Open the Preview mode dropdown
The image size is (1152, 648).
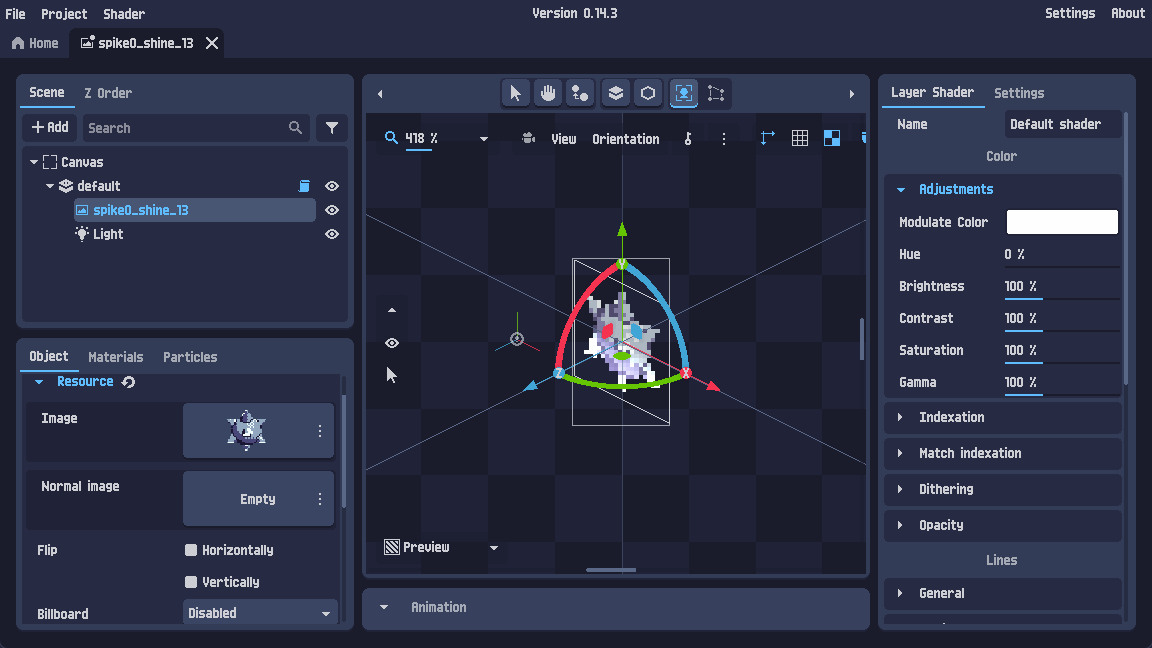pos(494,548)
